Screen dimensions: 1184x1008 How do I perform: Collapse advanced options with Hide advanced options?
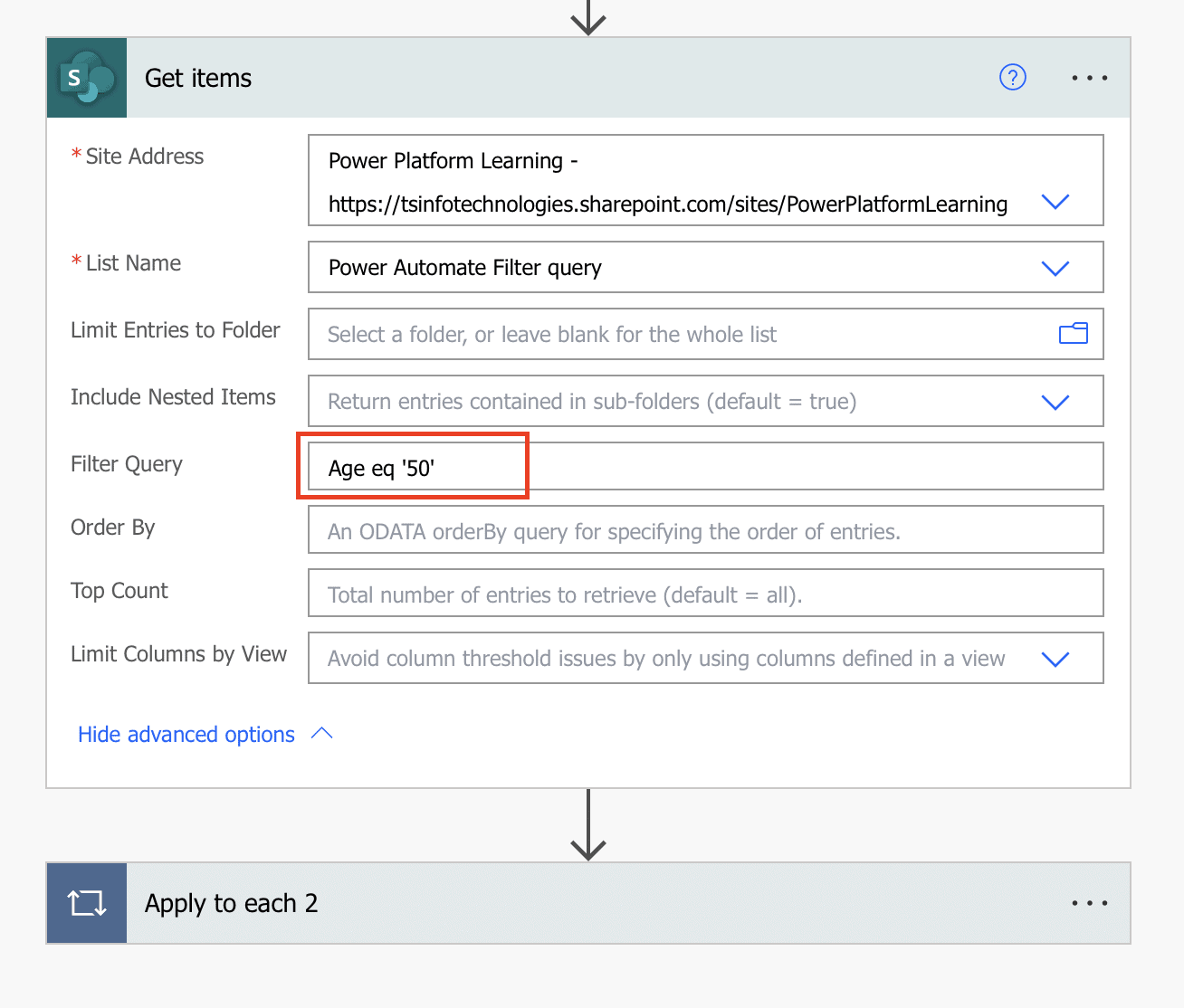(186, 734)
